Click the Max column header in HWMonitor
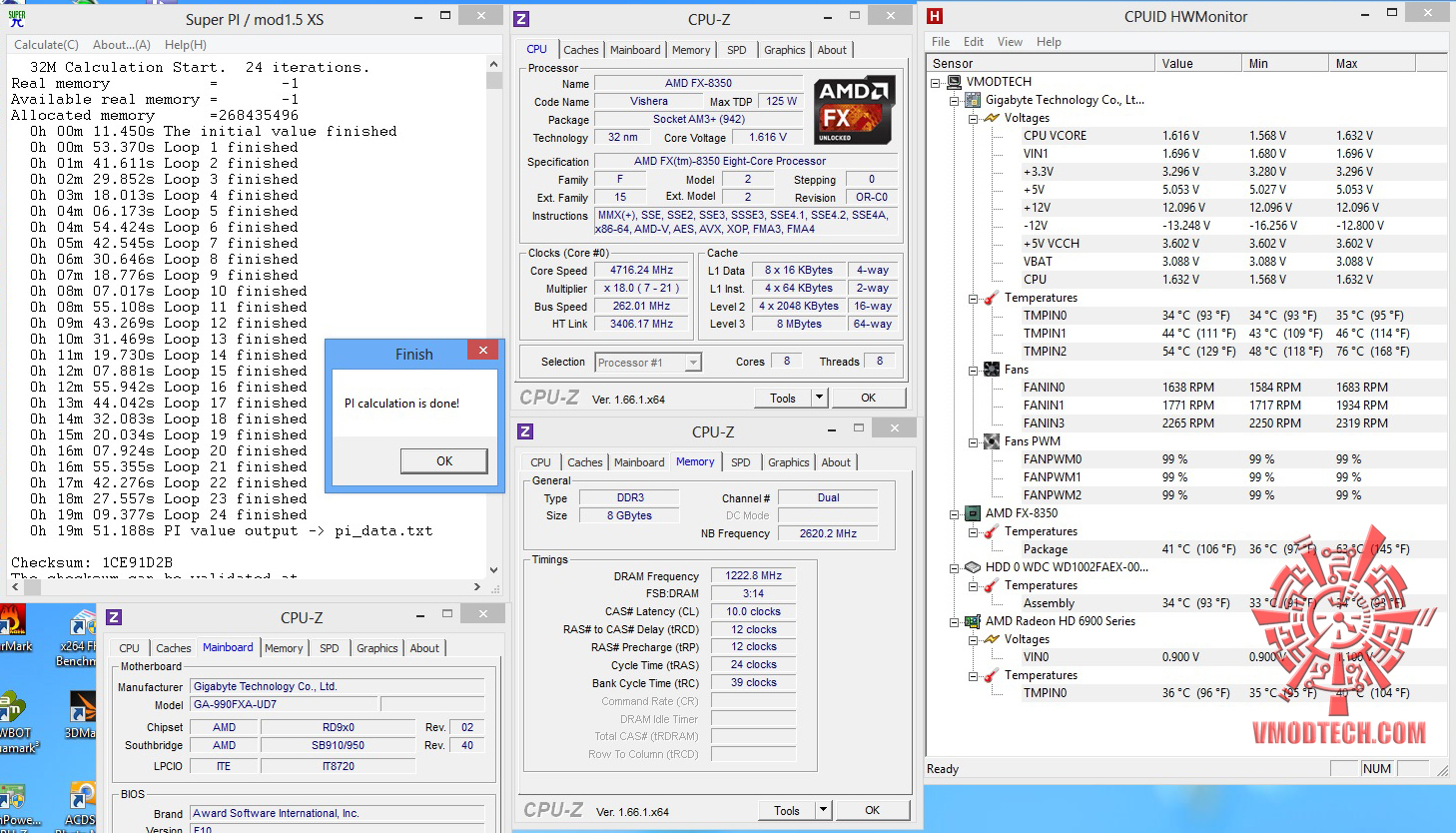Image resolution: width=1456 pixels, height=833 pixels. point(1373,63)
